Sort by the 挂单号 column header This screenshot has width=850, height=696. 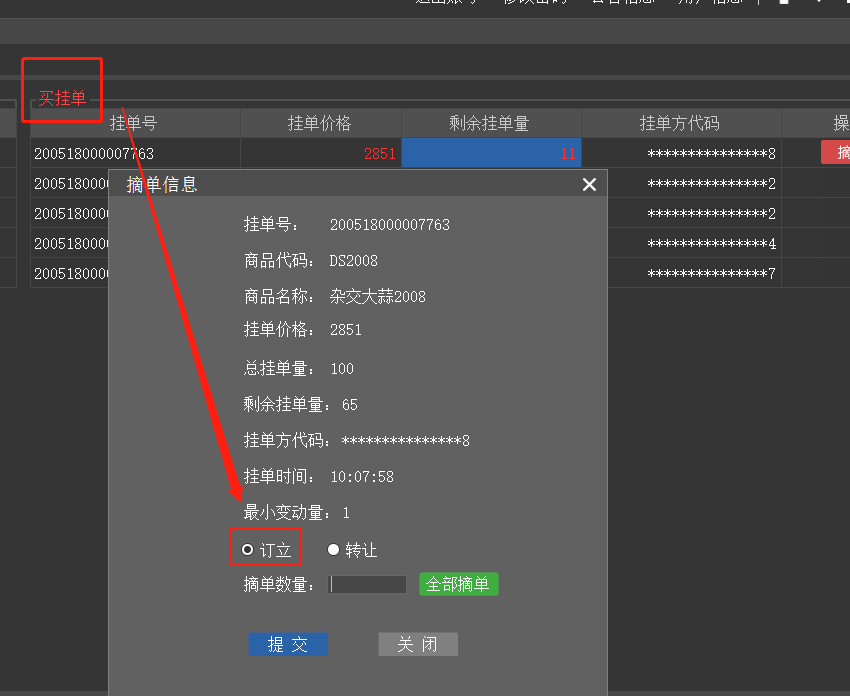(134, 124)
